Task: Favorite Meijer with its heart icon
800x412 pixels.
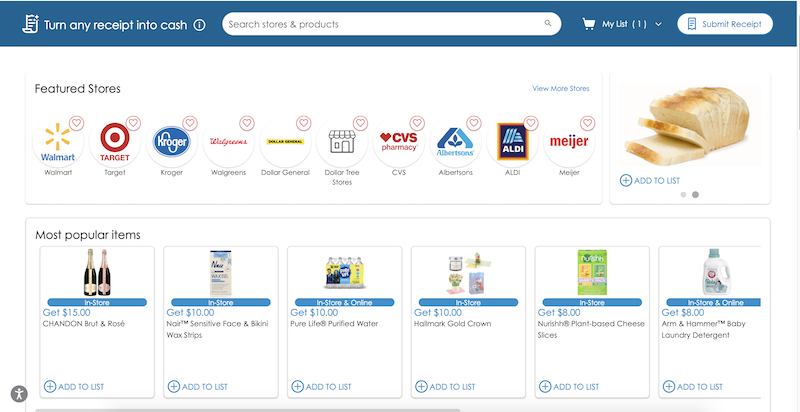Action: [588, 123]
